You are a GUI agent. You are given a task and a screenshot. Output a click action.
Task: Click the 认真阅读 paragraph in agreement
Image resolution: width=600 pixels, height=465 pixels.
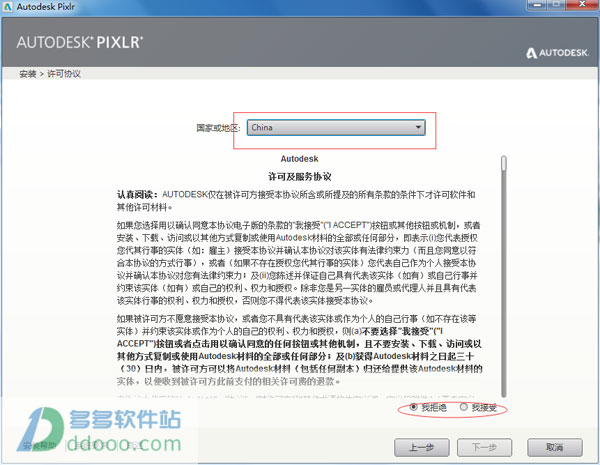(x=296, y=201)
